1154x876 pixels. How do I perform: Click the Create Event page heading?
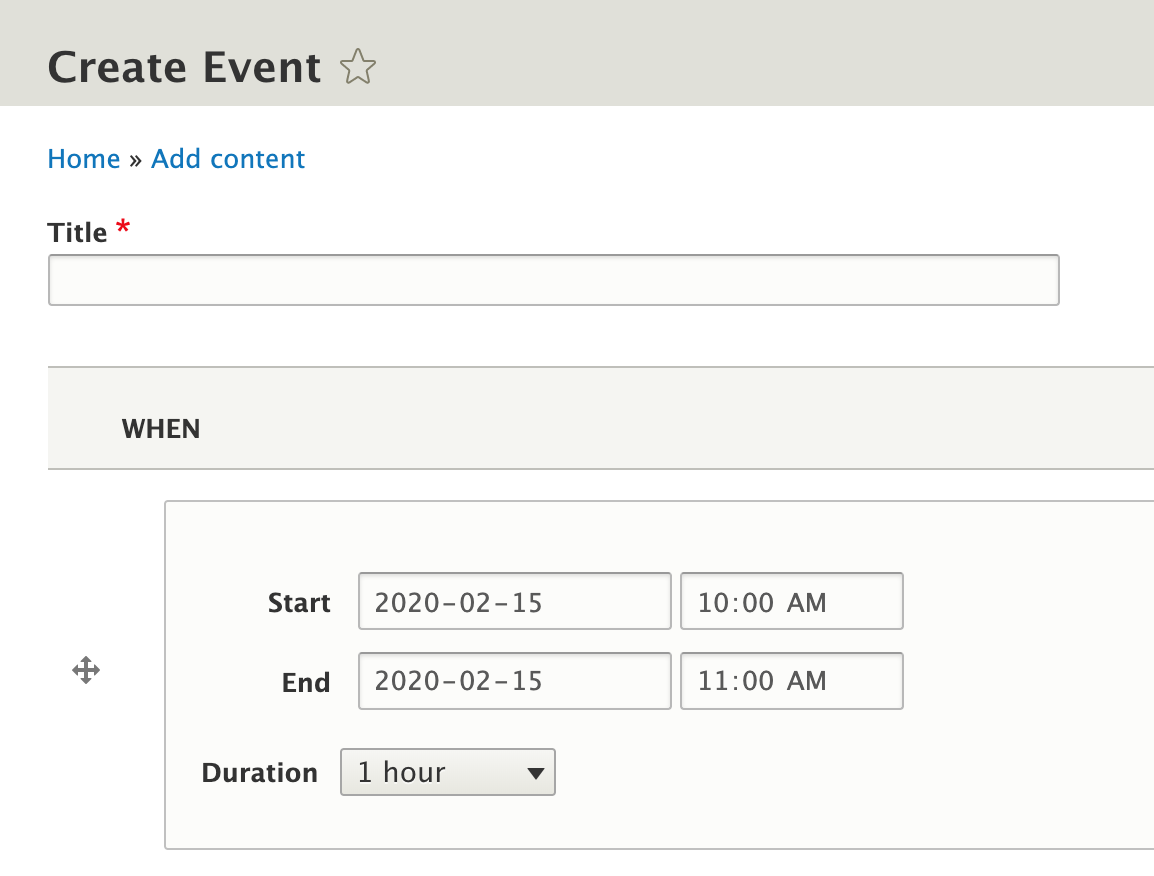[x=185, y=68]
